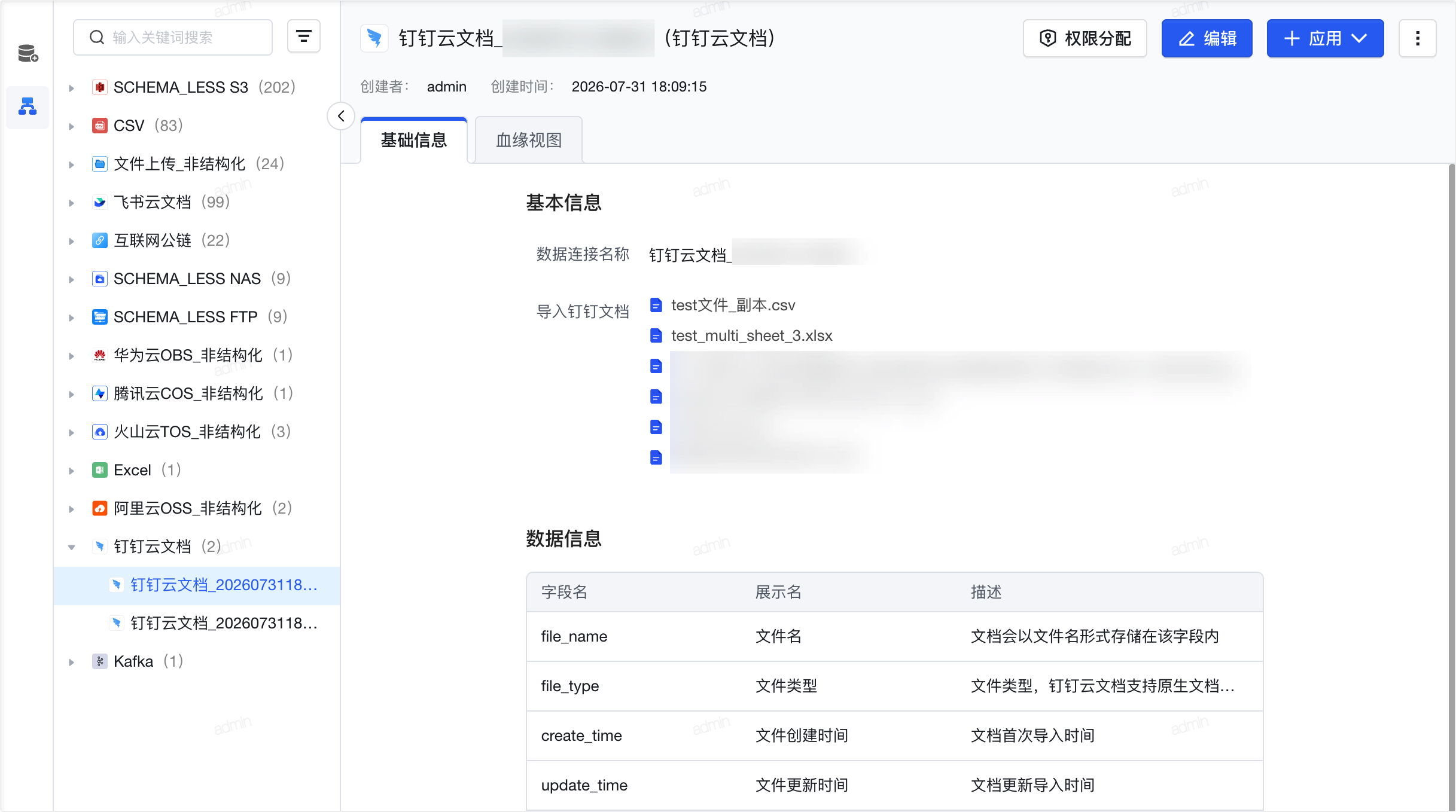Click the 腾讯云COS_非结构化 icon
This screenshot has height=812, width=1456.
click(100, 393)
